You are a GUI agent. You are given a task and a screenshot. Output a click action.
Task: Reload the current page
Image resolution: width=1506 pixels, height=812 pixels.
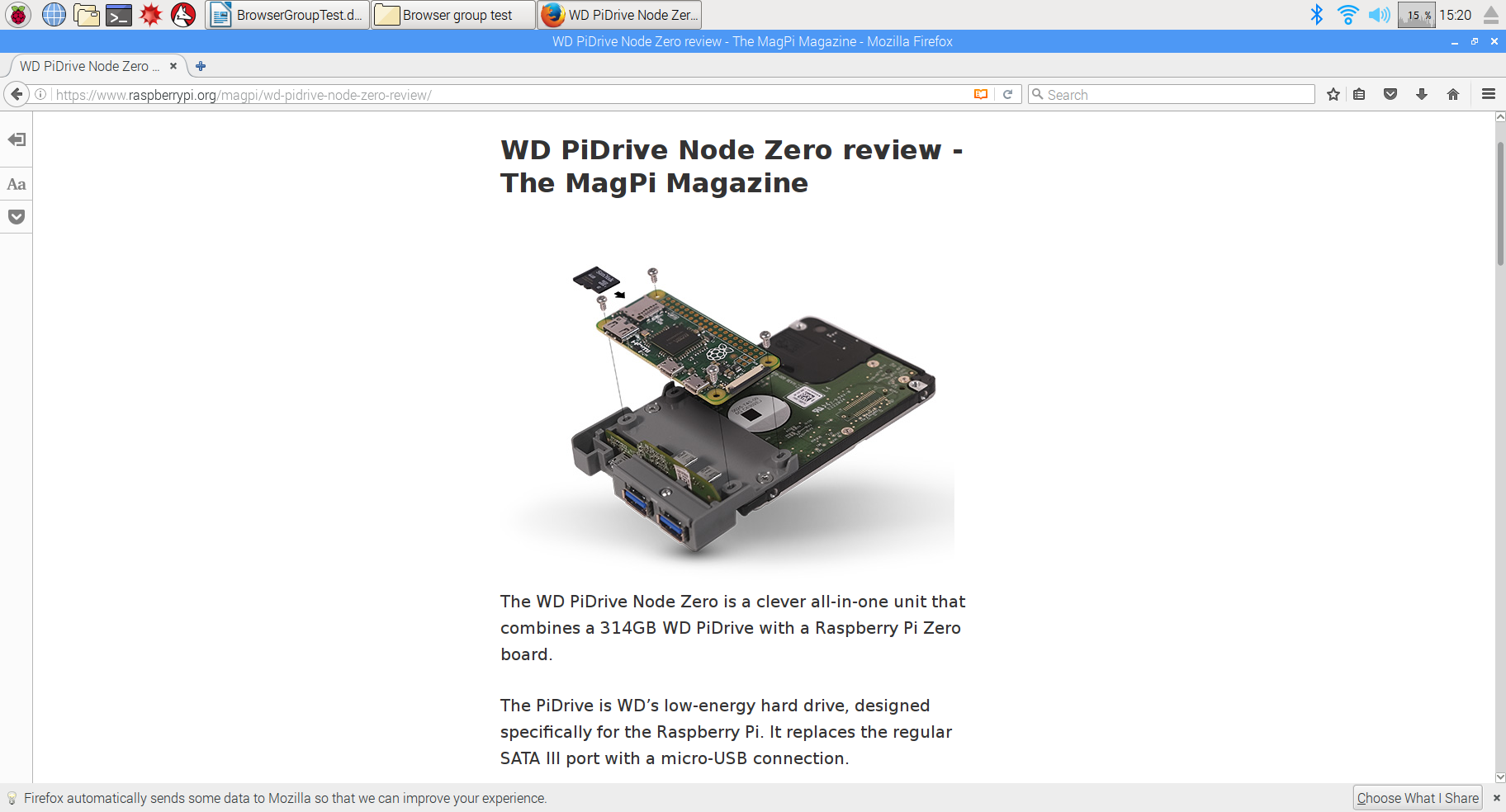(x=1007, y=94)
